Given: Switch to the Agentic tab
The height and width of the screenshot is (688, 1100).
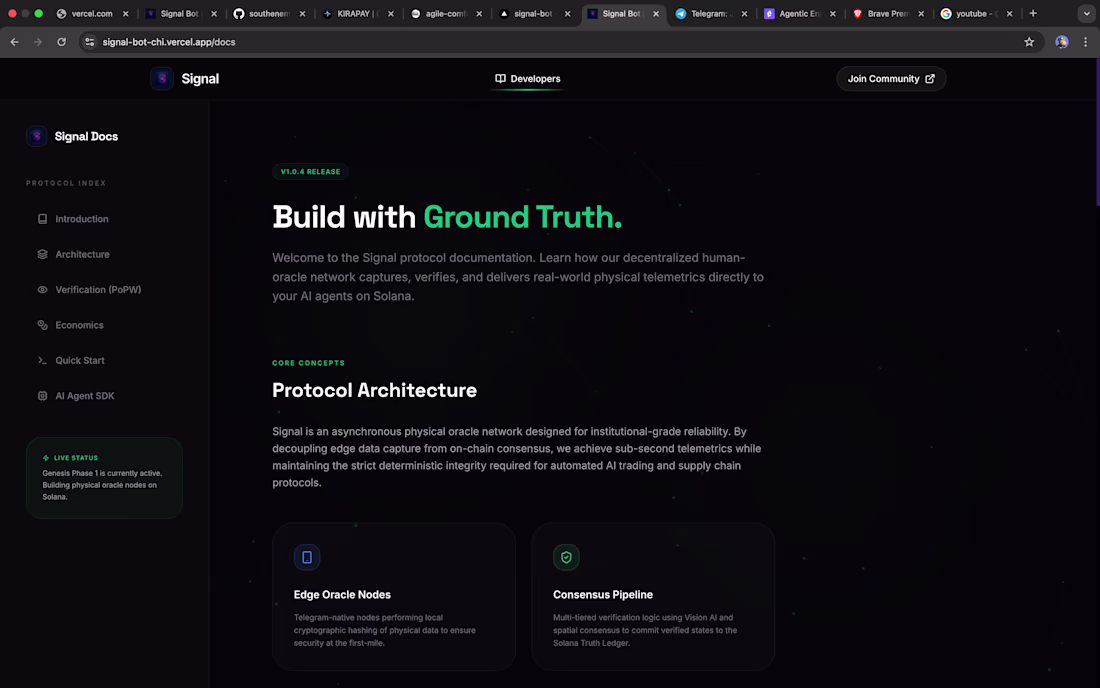Looking at the screenshot, I should coord(798,13).
